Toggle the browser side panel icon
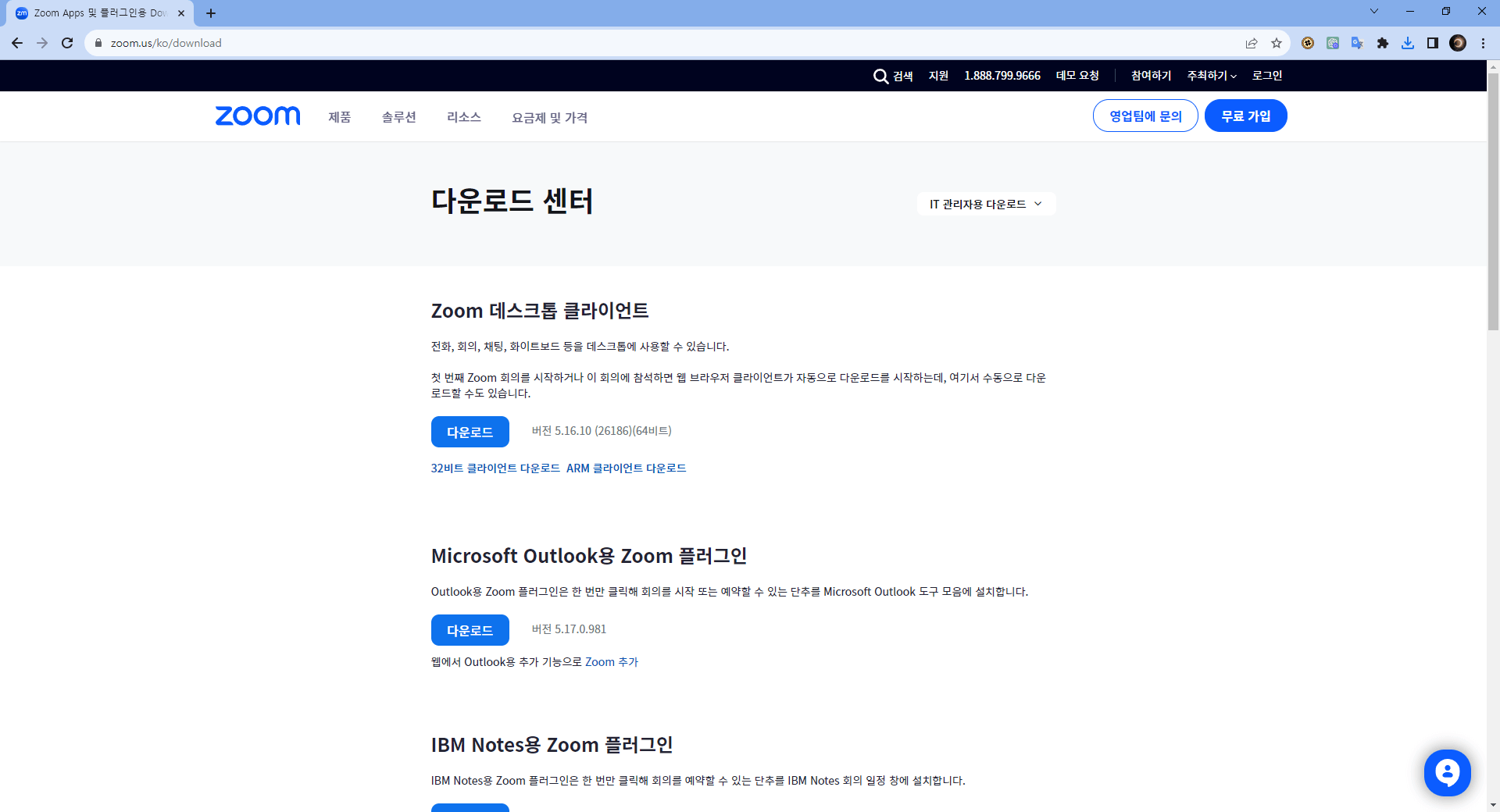Viewport: 1500px width, 812px height. 1433,43
